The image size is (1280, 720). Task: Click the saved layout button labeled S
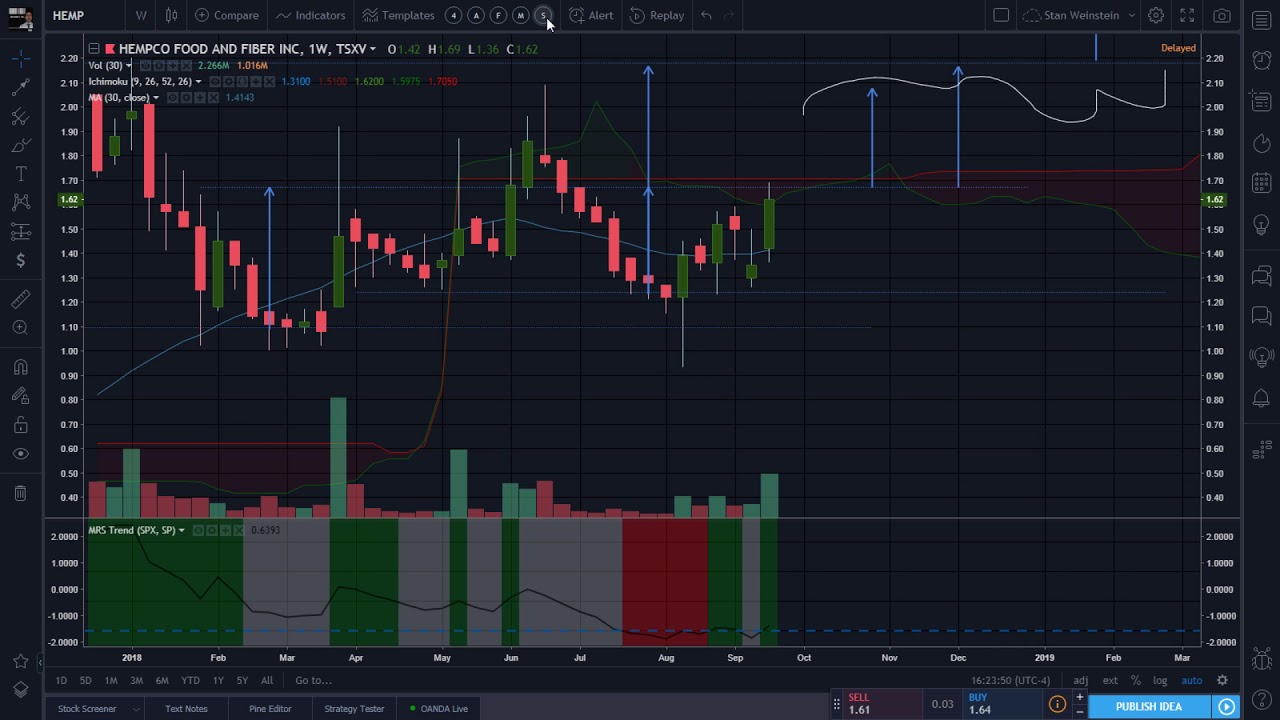point(542,15)
